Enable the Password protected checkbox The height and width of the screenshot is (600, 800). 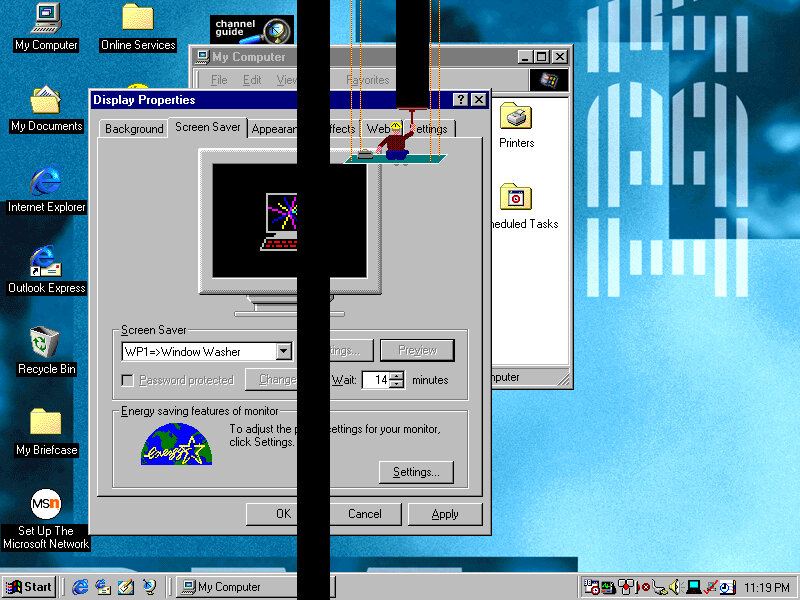(x=127, y=380)
